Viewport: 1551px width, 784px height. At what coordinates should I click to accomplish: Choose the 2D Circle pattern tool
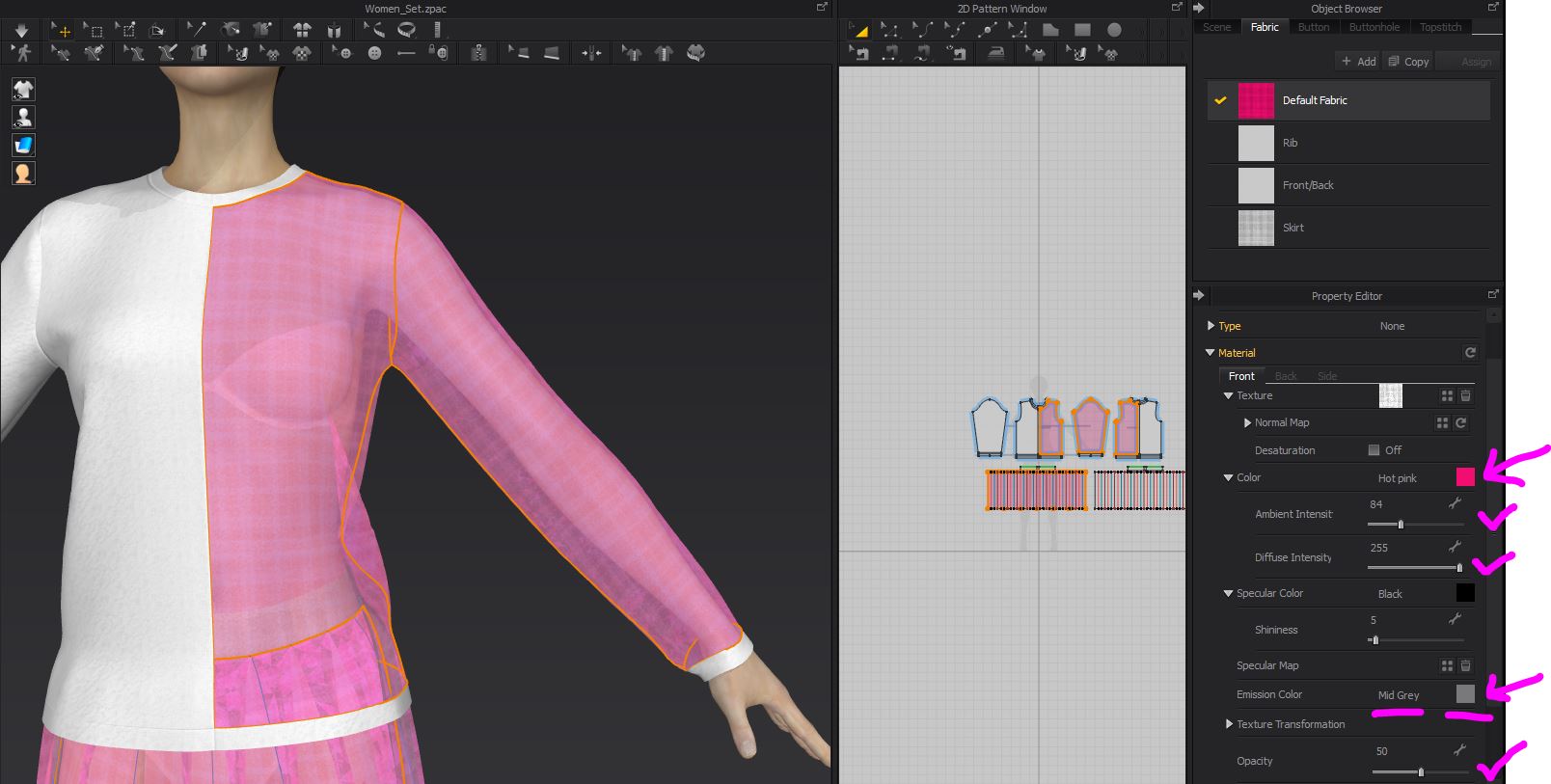click(1114, 30)
